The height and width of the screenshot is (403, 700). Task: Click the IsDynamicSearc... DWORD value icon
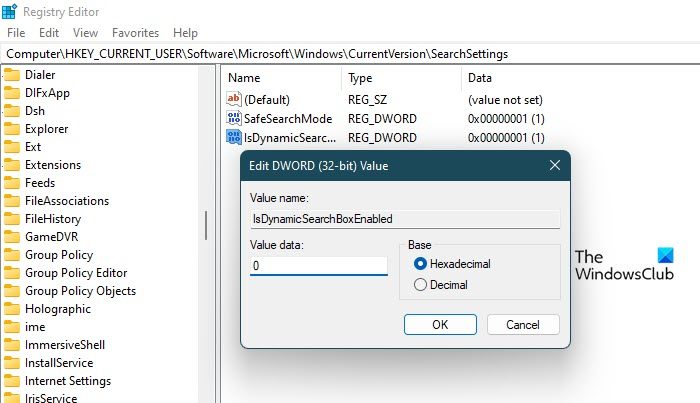(233, 137)
